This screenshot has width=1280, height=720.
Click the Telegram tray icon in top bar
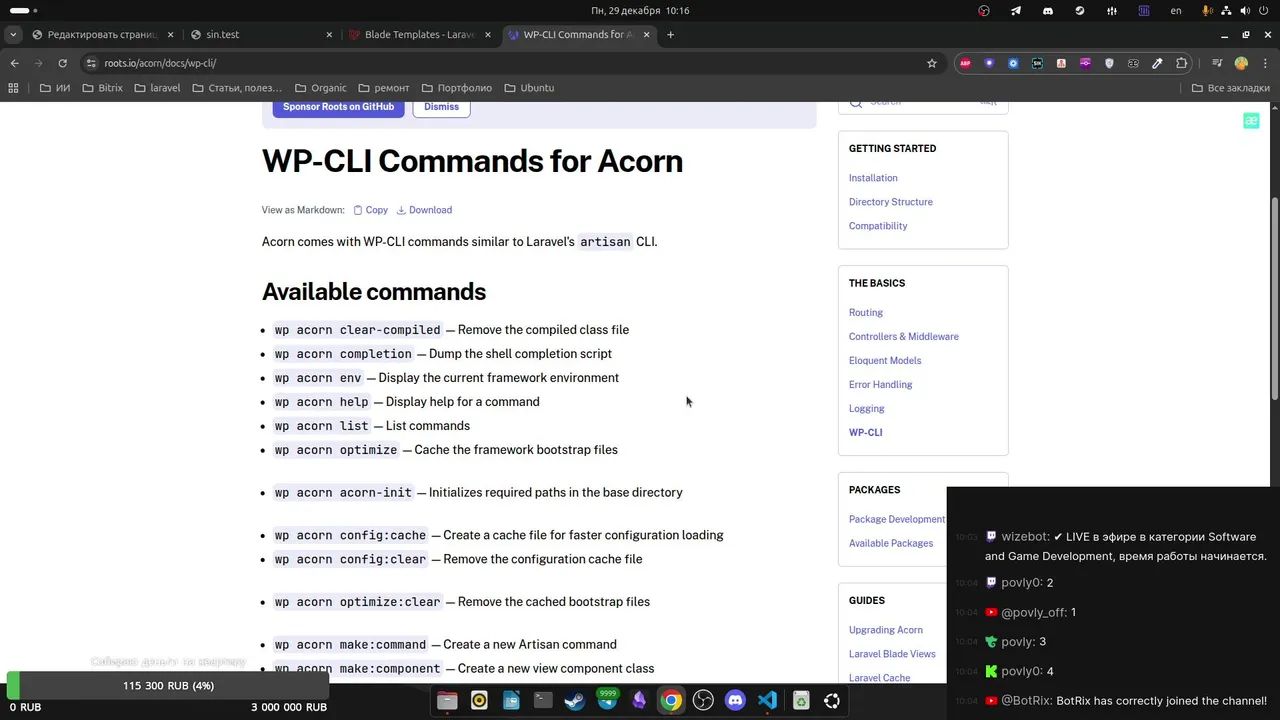point(1016,10)
